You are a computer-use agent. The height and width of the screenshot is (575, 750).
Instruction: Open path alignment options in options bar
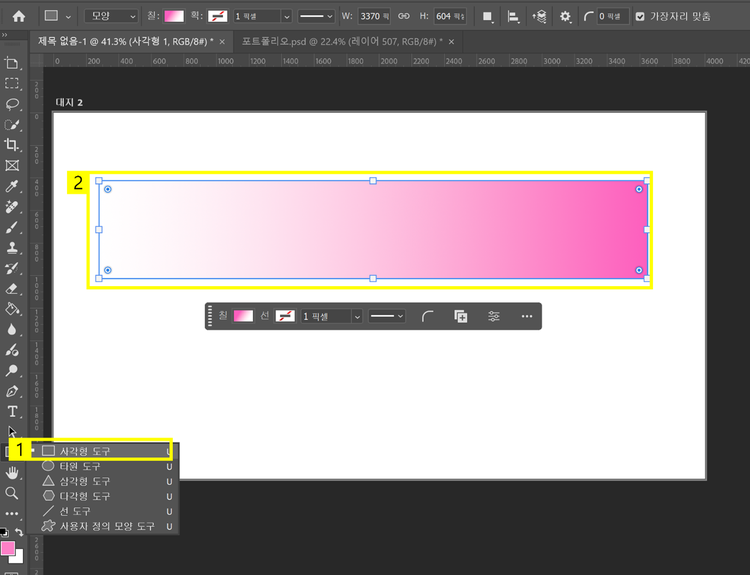pos(513,16)
